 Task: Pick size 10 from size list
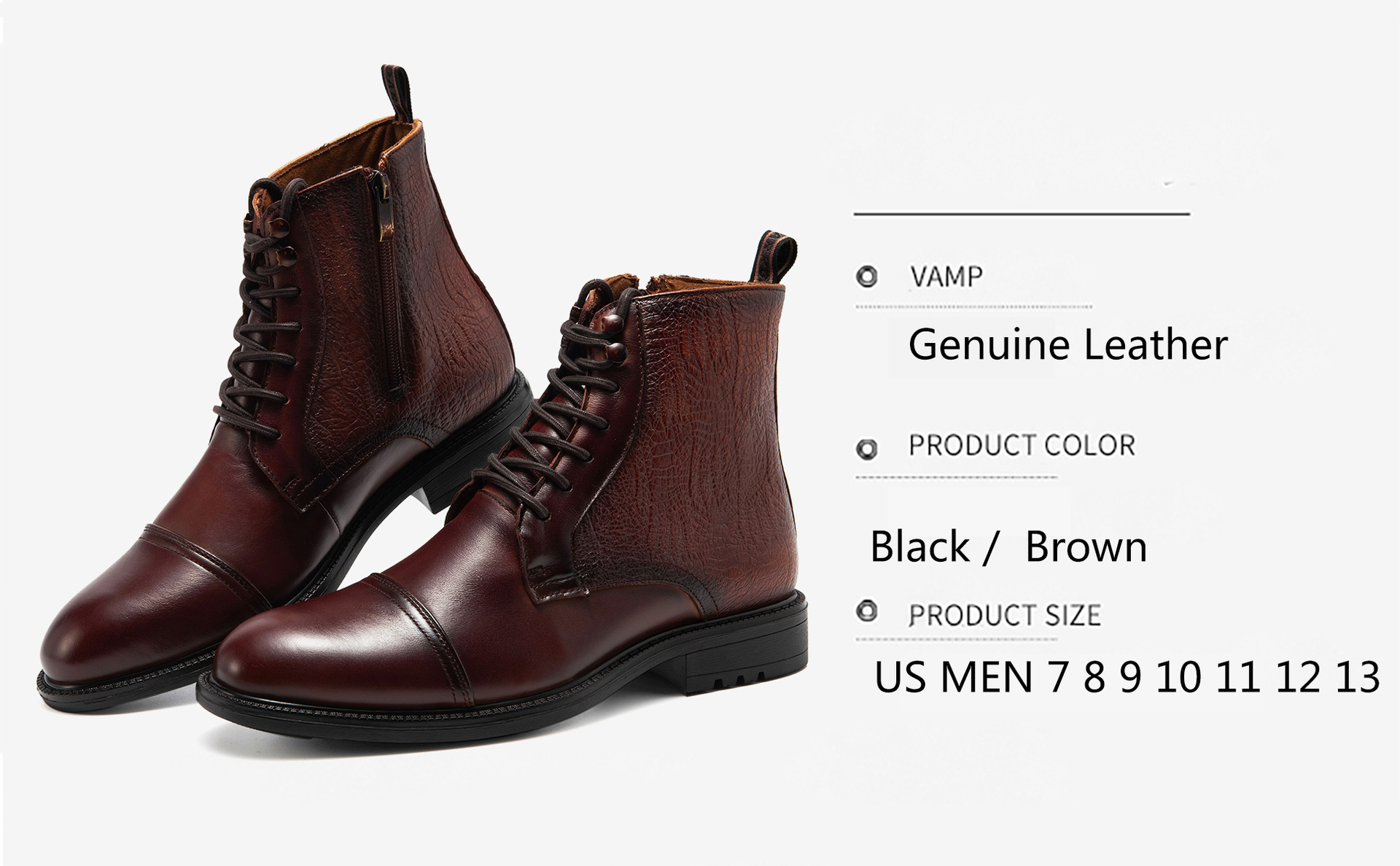[1178, 677]
